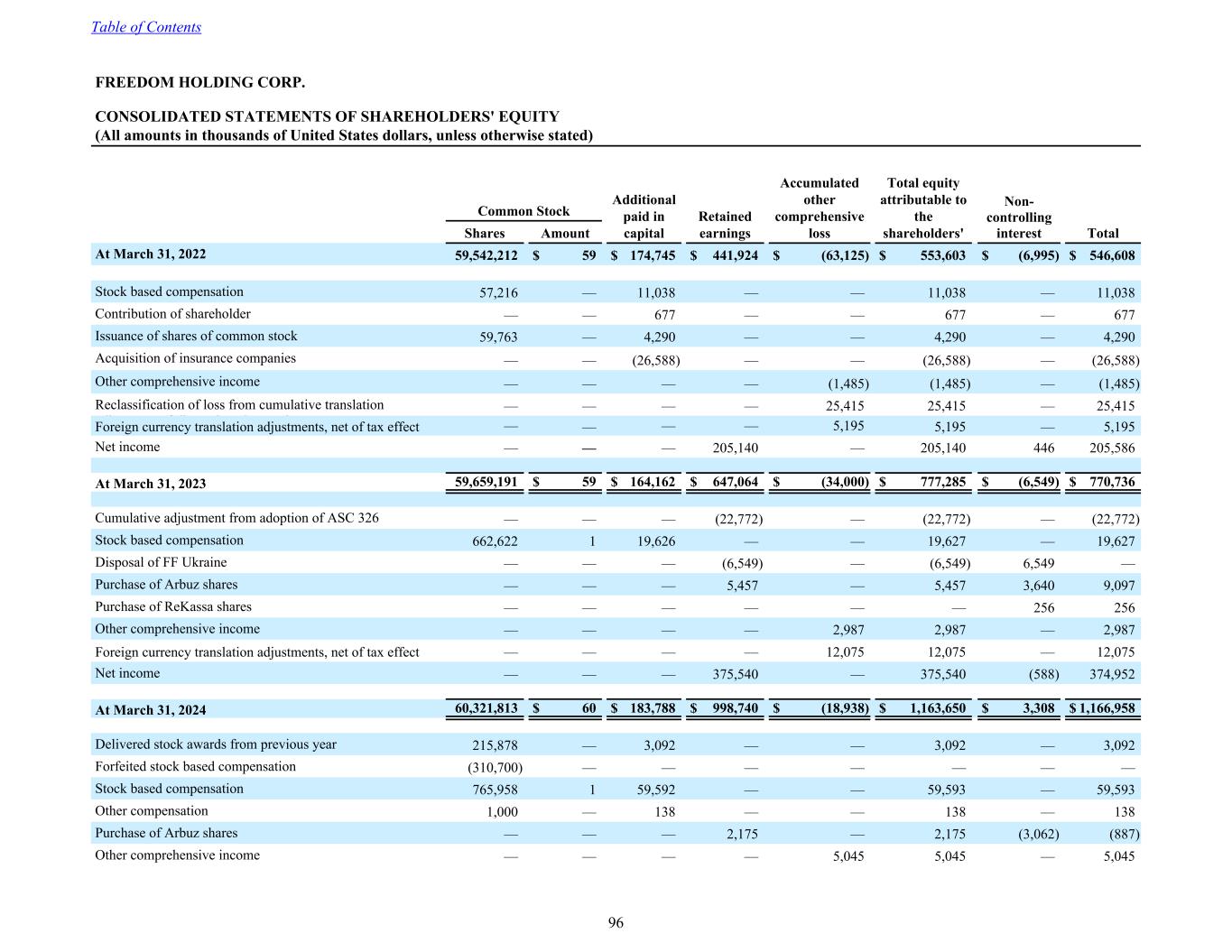Click the Retained earnings column header
This screenshot has width=1232, height=952.
tap(725, 225)
